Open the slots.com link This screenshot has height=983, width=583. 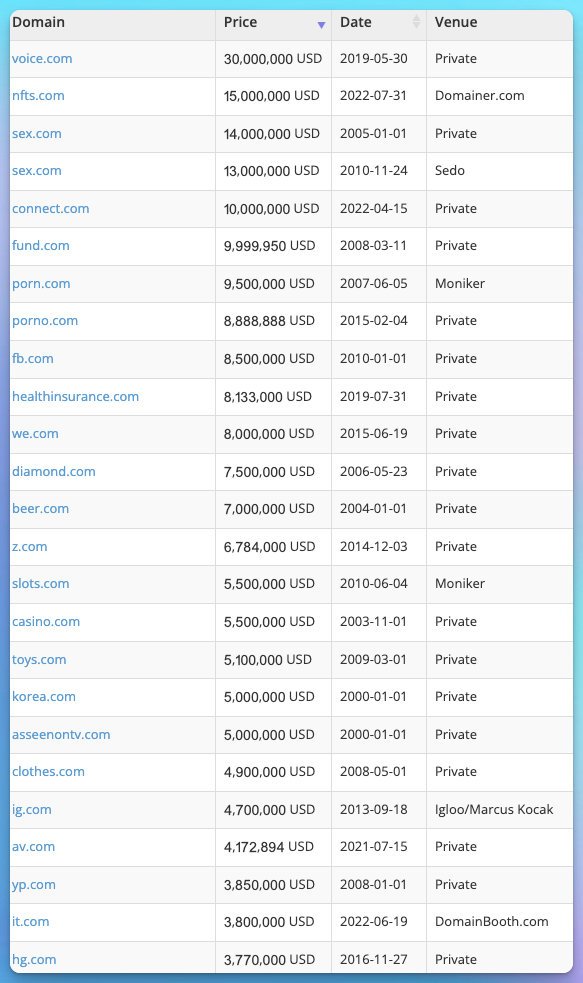[41, 583]
